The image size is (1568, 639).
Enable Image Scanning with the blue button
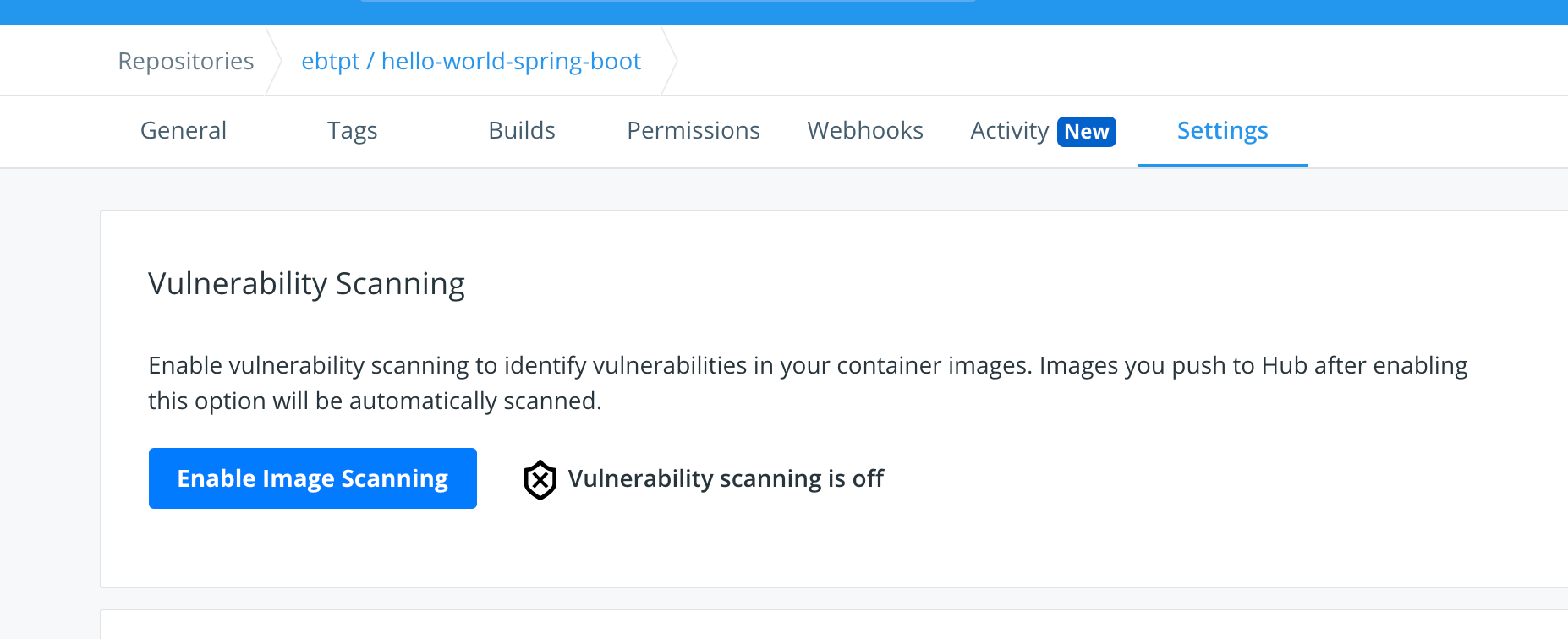pos(313,478)
